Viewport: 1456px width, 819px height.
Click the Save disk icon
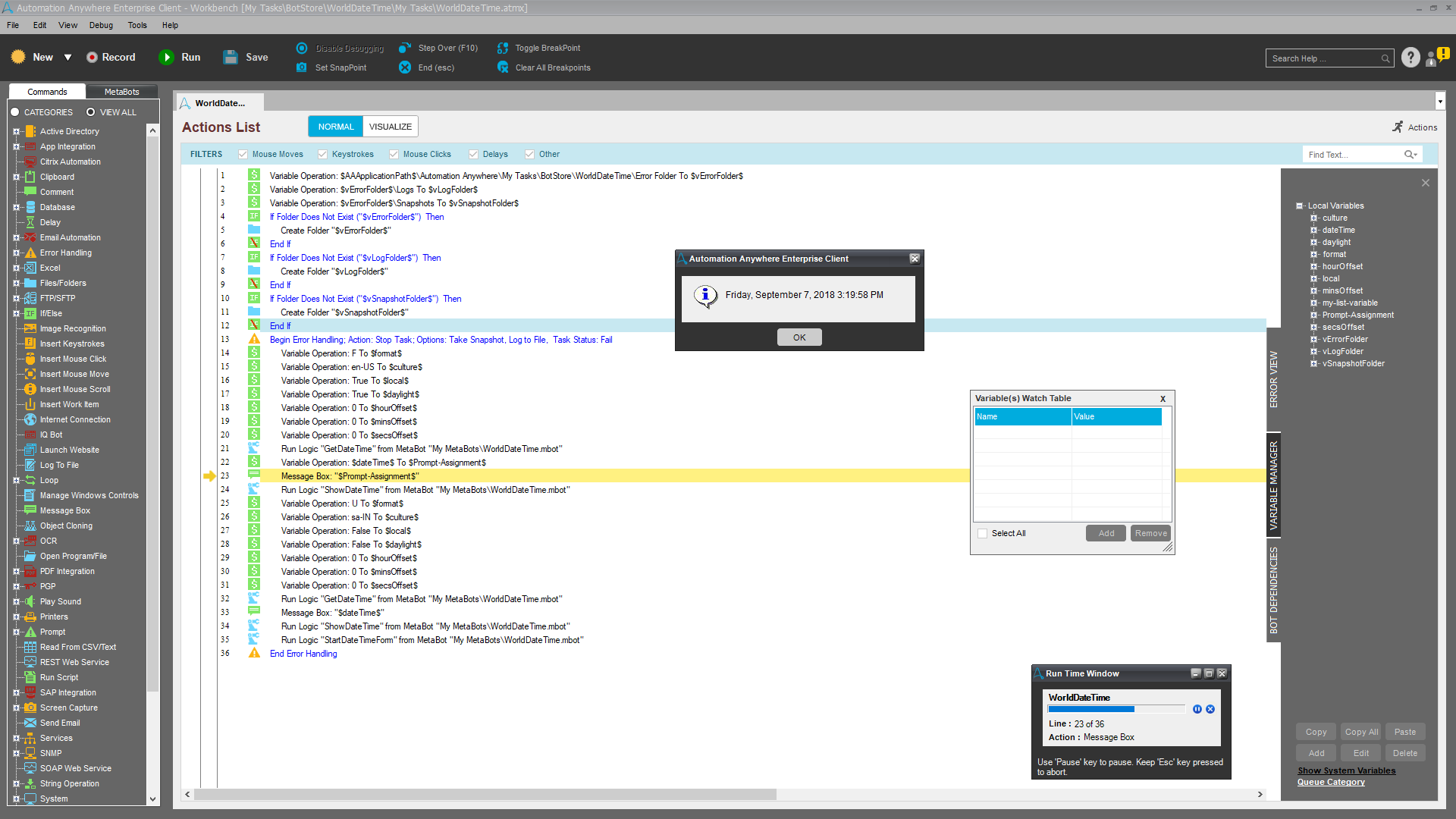(231, 58)
